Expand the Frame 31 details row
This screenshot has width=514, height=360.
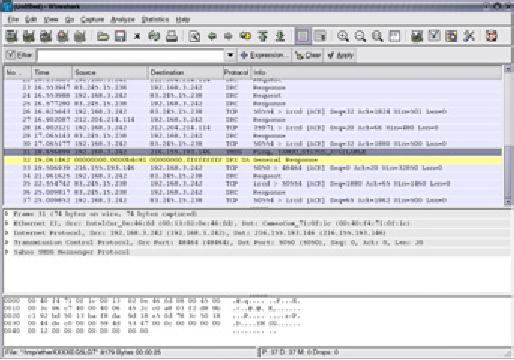6,214
